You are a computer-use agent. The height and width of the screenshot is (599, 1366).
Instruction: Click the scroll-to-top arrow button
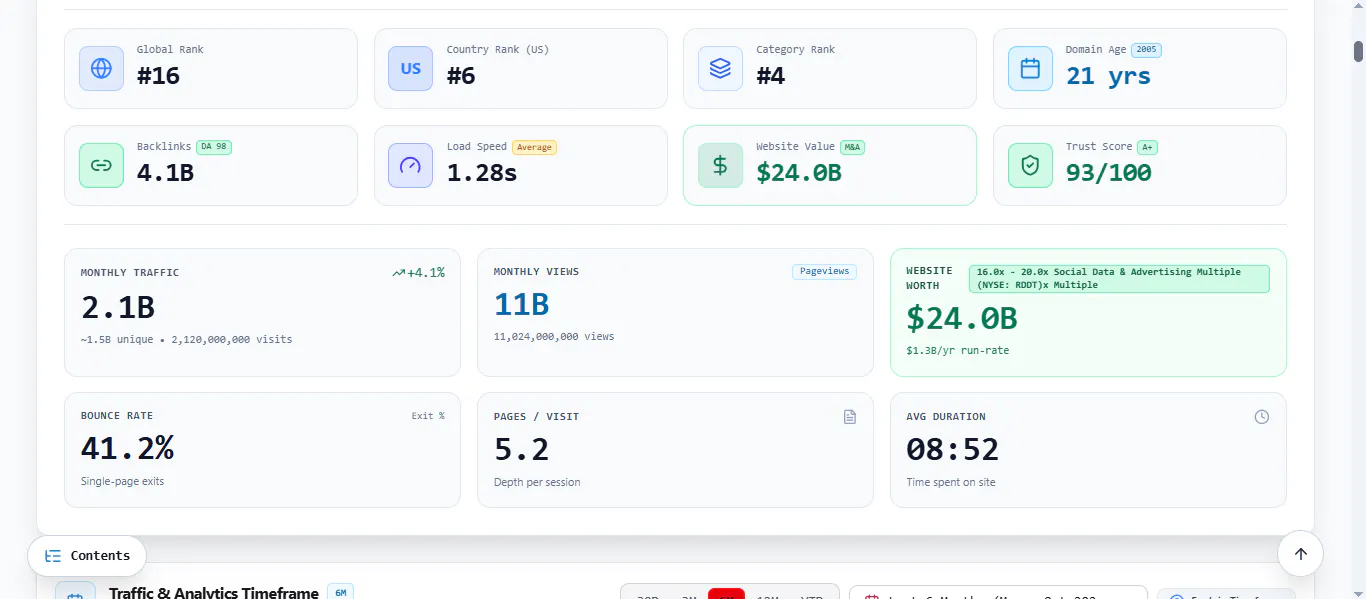pyautogui.click(x=1300, y=554)
